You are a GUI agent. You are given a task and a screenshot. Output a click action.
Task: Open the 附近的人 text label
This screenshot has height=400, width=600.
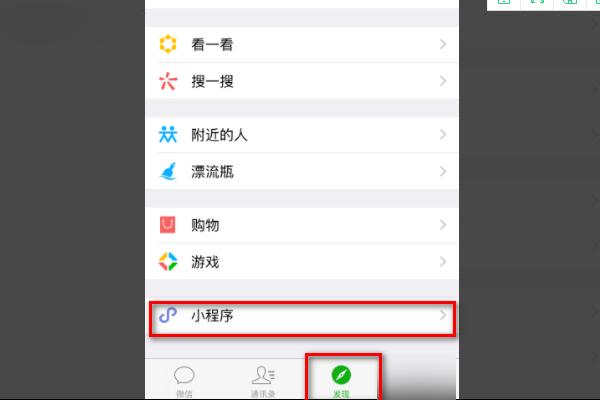coord(219,135)
